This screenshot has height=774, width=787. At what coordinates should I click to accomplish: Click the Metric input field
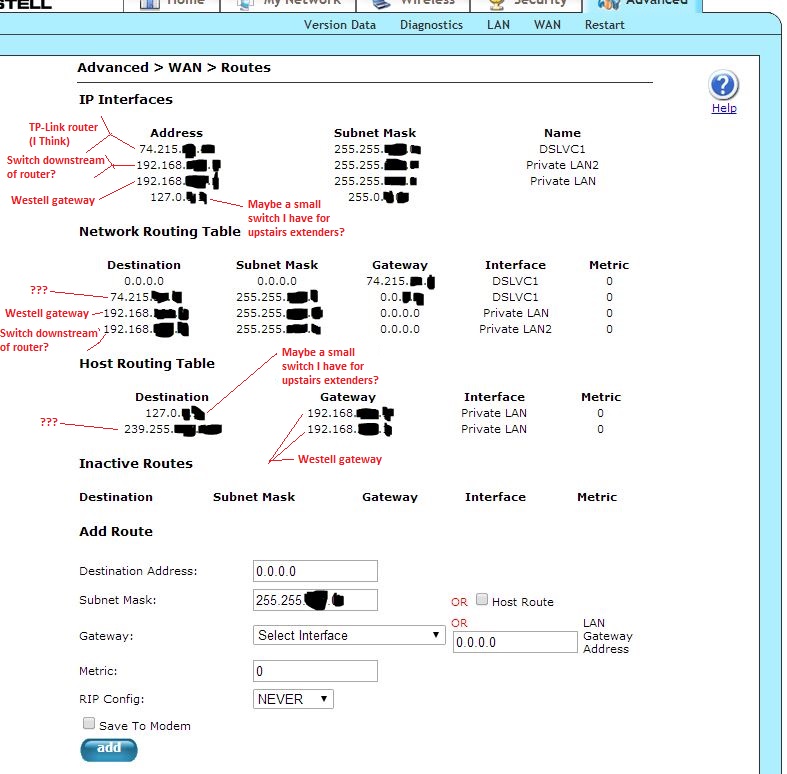pyautogui.click(x=315, y=671)
